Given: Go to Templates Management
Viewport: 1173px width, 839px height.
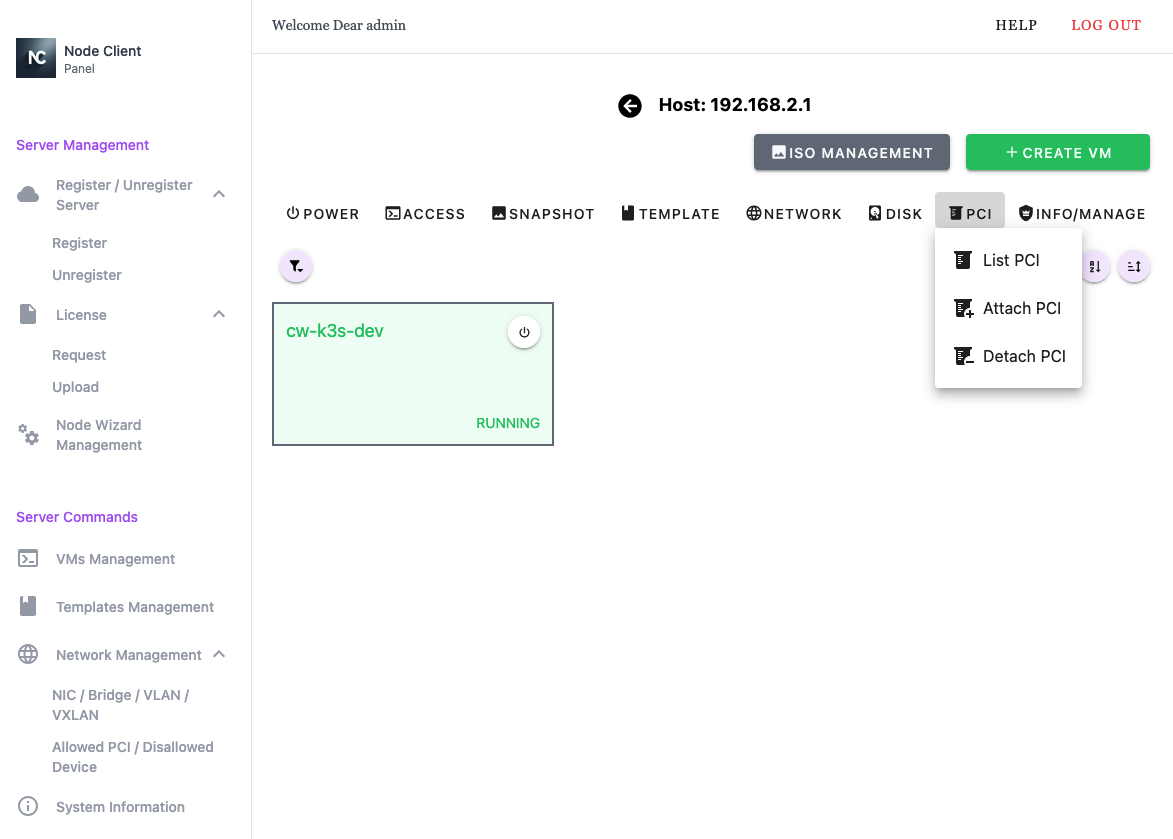Looking at the screenshot, I should (x=134, y=607).
